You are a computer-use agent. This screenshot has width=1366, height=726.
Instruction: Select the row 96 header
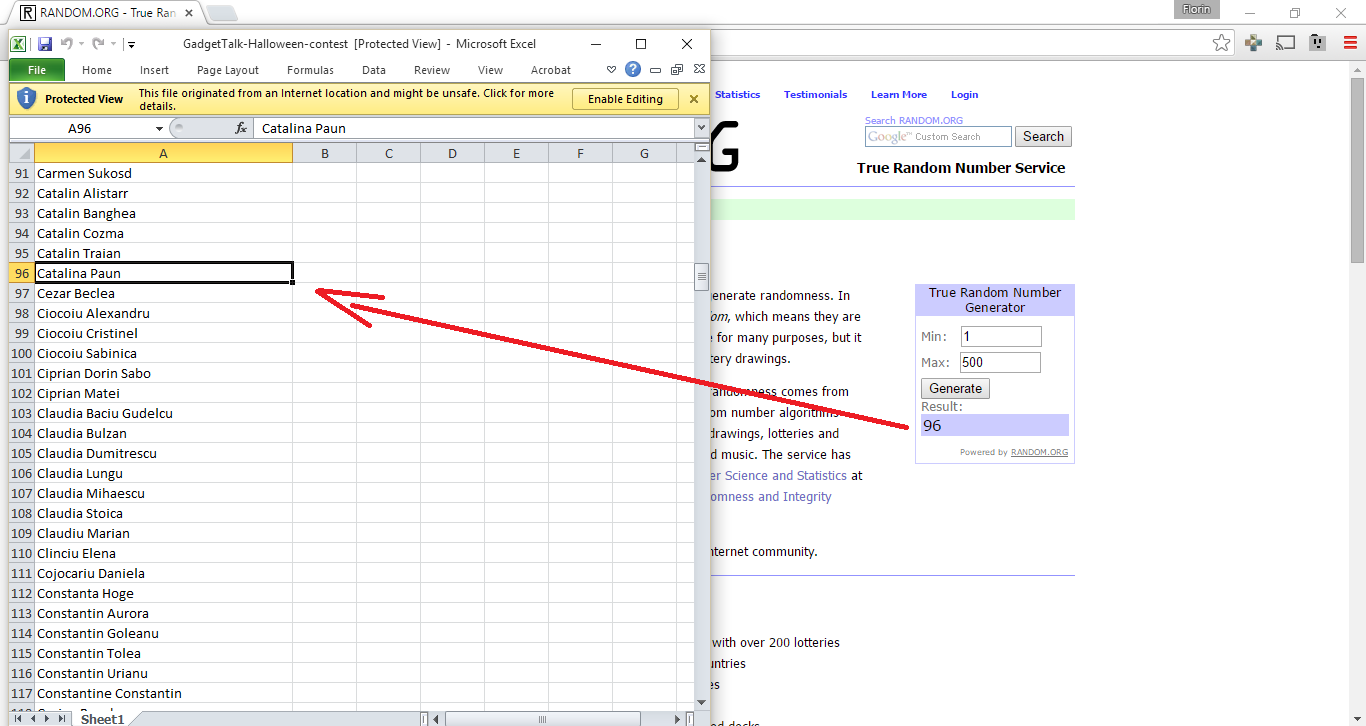[22, 273]
